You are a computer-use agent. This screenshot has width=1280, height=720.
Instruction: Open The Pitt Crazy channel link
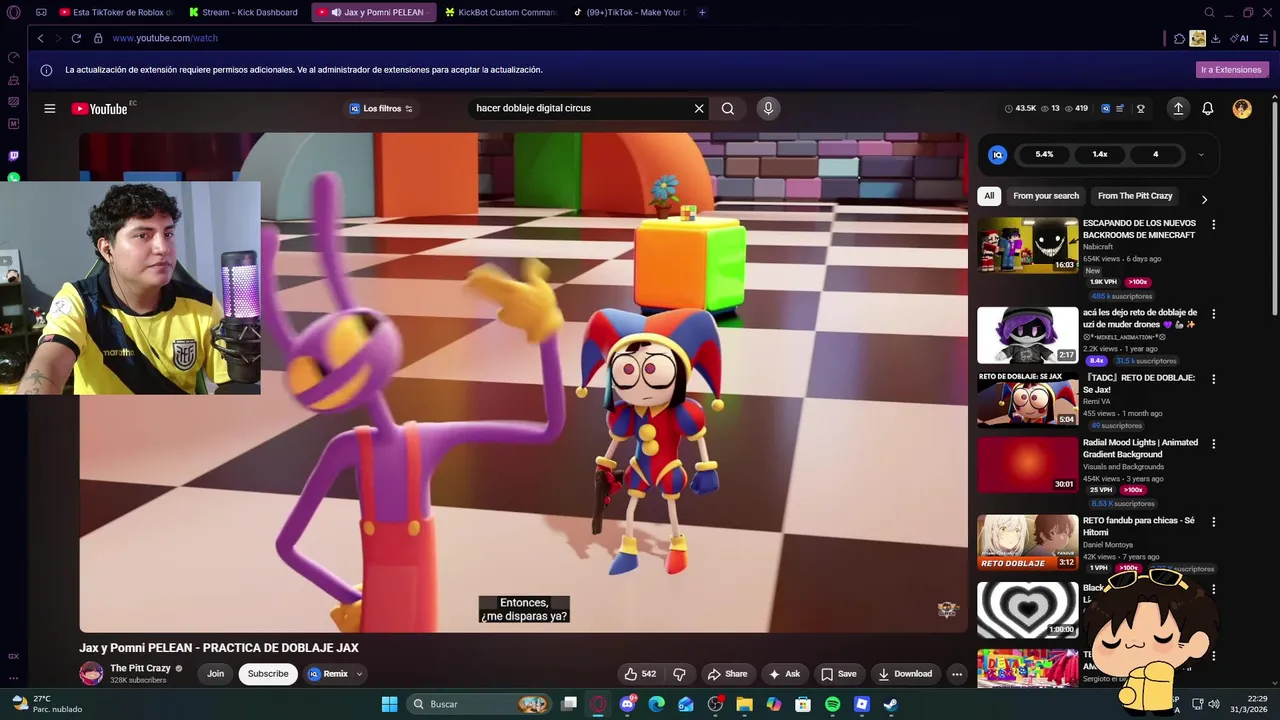click(x=140, y=668)
